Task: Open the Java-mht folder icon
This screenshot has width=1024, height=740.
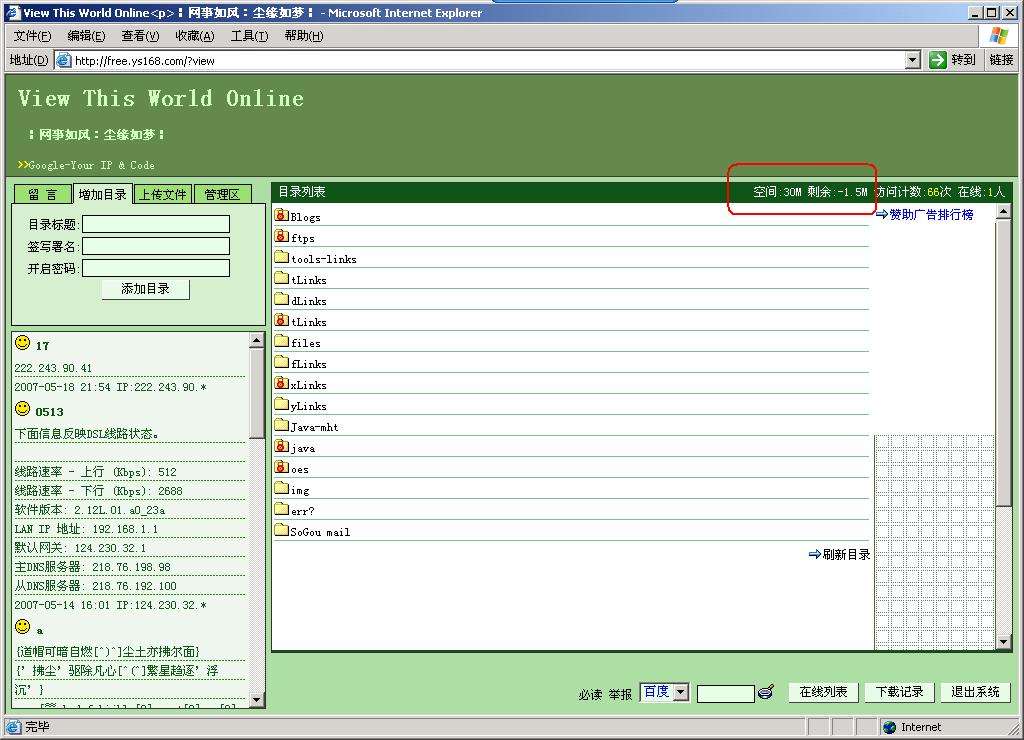Action: click(x=281, y=425)
